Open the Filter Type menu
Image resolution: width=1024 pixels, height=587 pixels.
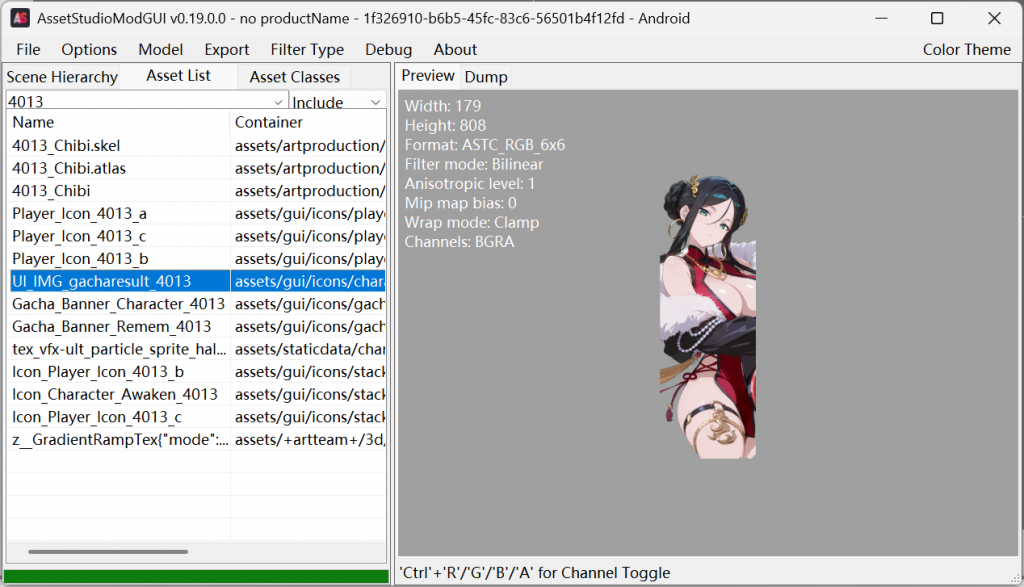pyautogui.click(x=307, y=50)
